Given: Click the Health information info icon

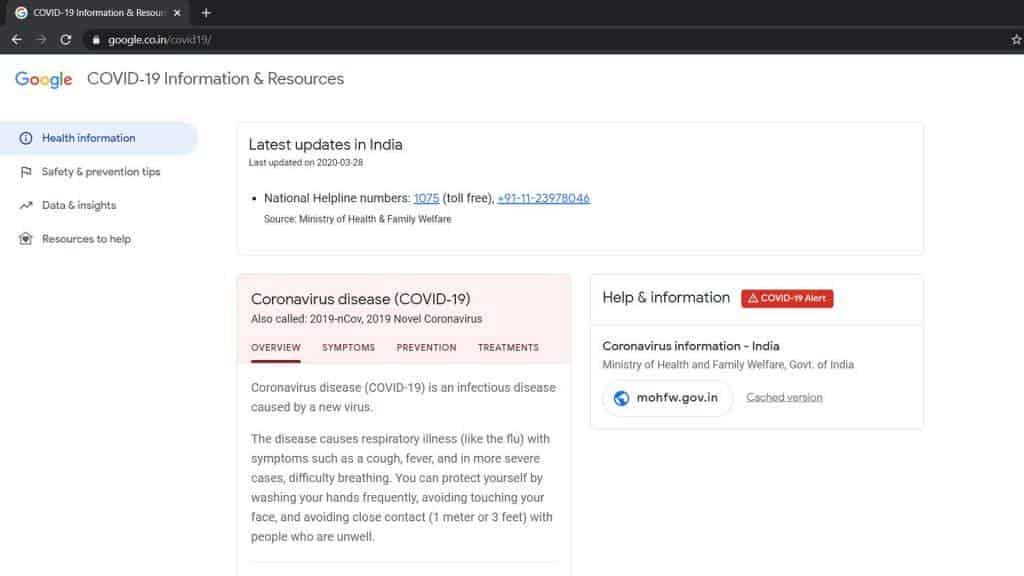Looking at the screenshot, I should [25, 138].
